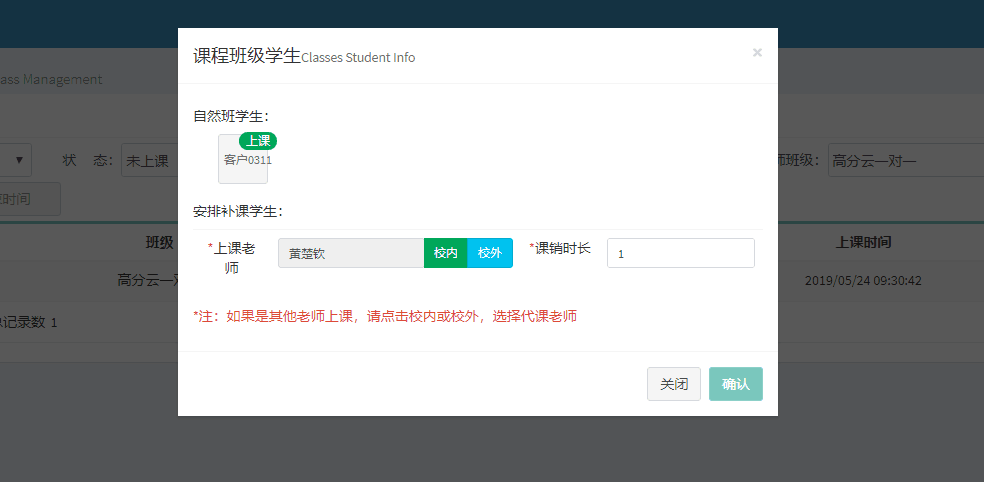984x482 pixels.
Task: Select the student card 客户0311
Action: click(x=243, y=160)
